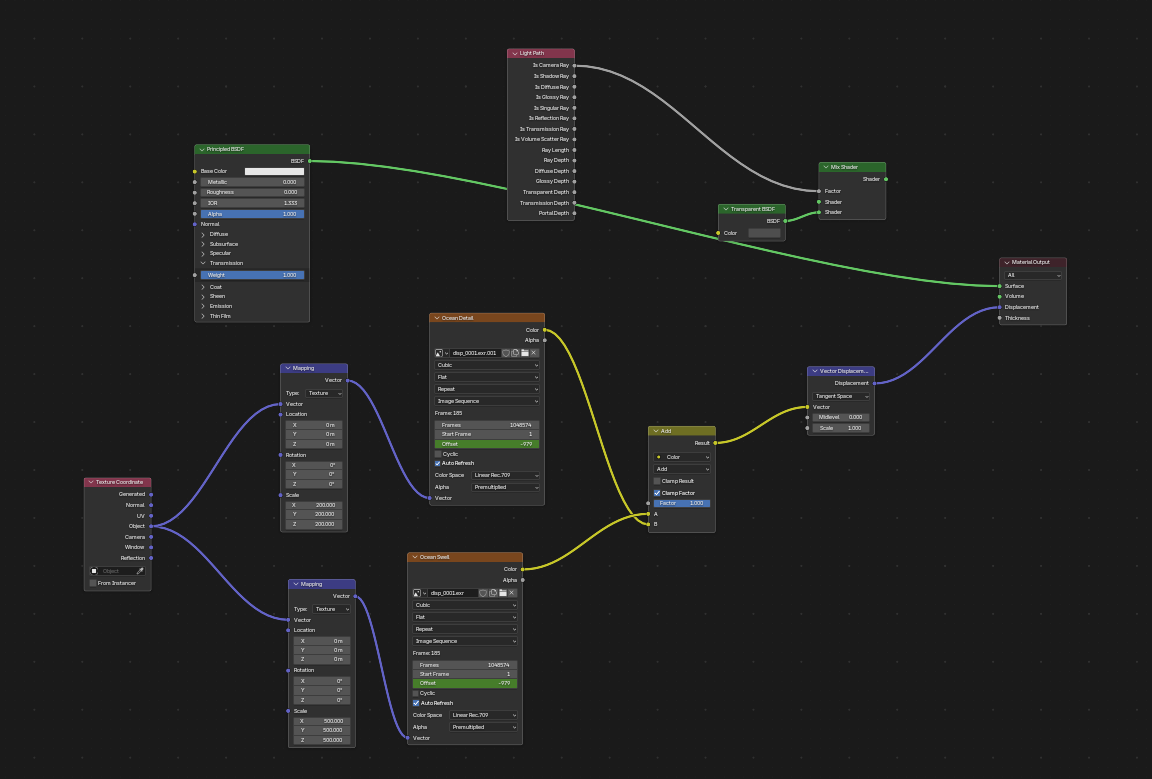Click Scale X 200.000 field in Mapping node
This screenshot has height=779, width=1152.
[x=314, y=505]
